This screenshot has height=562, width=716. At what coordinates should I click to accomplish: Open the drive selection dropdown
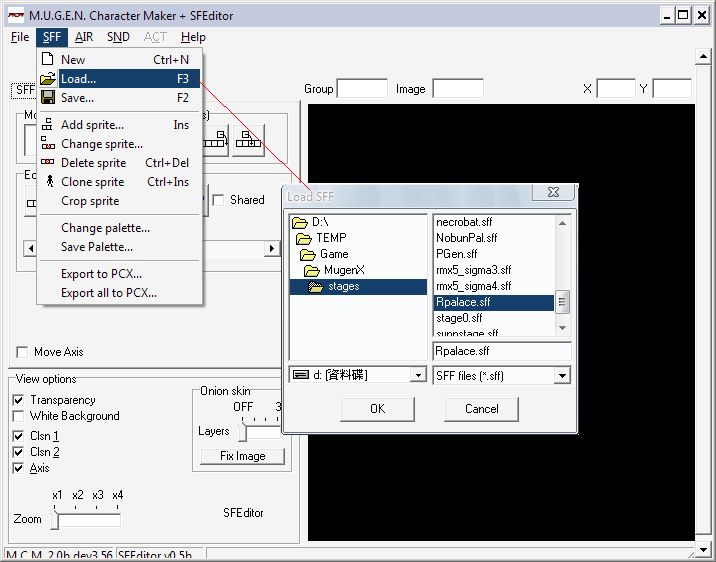418,375
